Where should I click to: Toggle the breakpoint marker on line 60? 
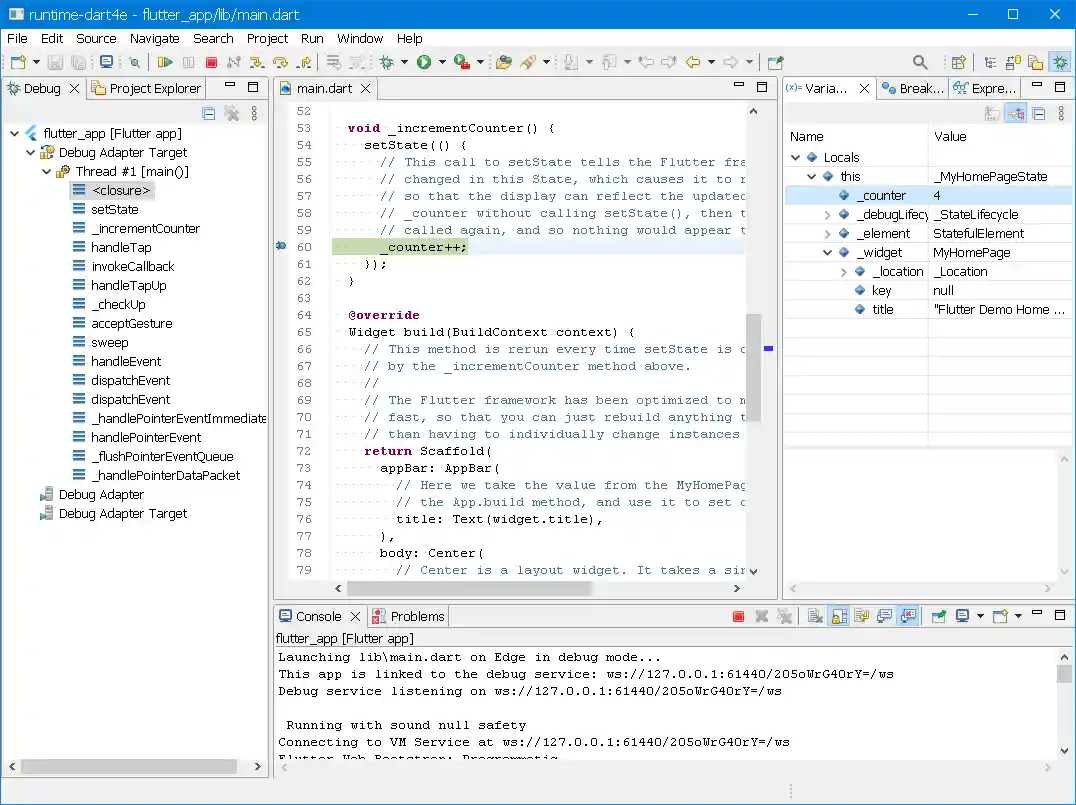[281, 246]
